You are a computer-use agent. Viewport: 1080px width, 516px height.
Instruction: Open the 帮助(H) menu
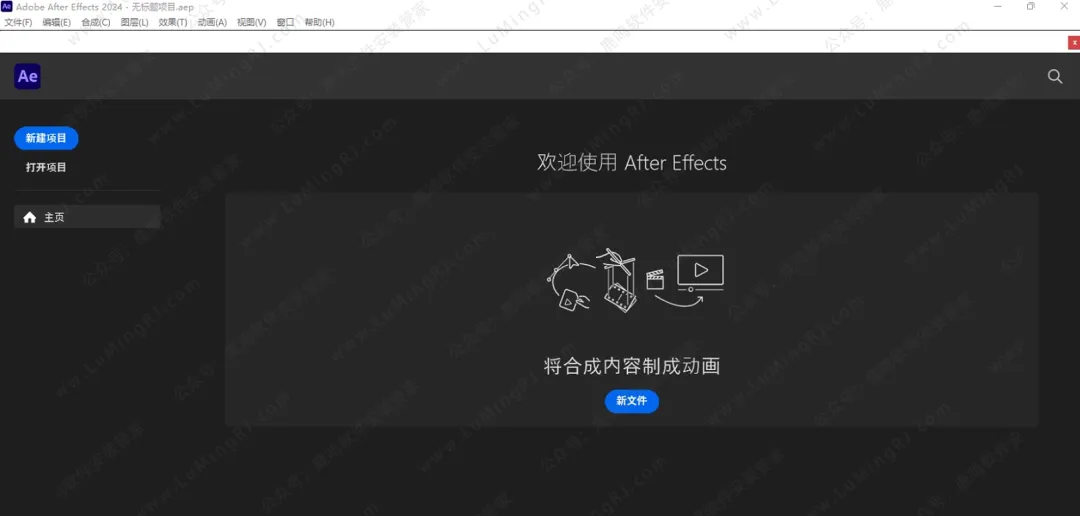(x=320, y=22)
